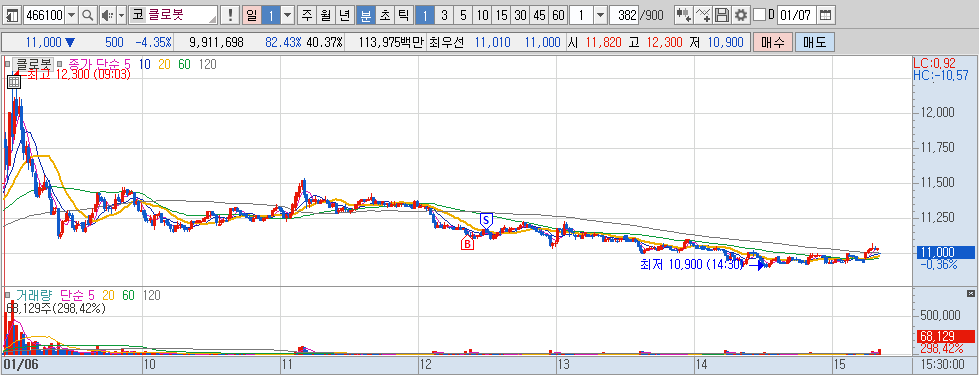Click the small square before 클로봇 label
Viewport: 979px width, 375px height.
pyautogui.click(x=7, y=64)
